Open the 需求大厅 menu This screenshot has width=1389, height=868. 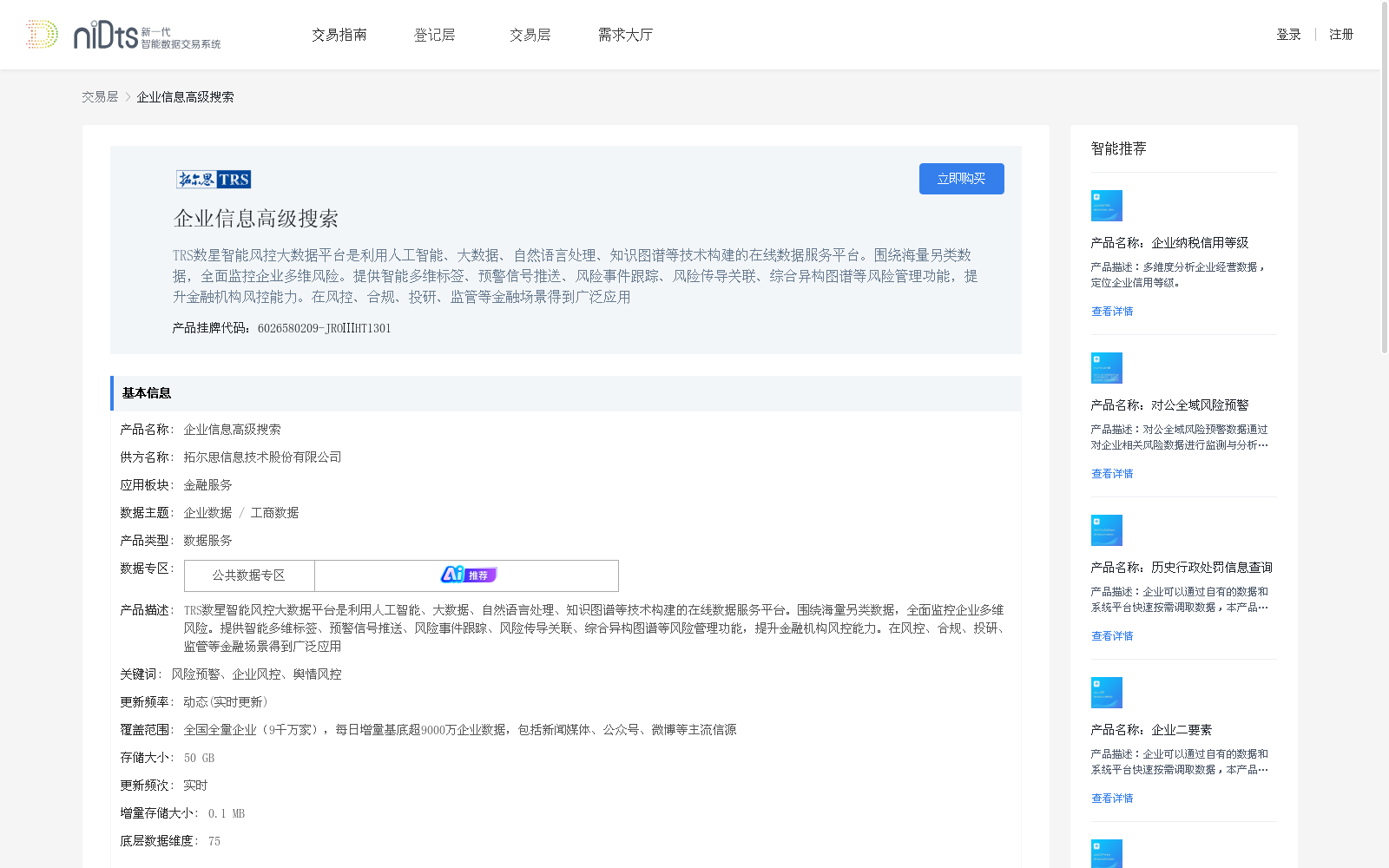[x=625, y=35]
